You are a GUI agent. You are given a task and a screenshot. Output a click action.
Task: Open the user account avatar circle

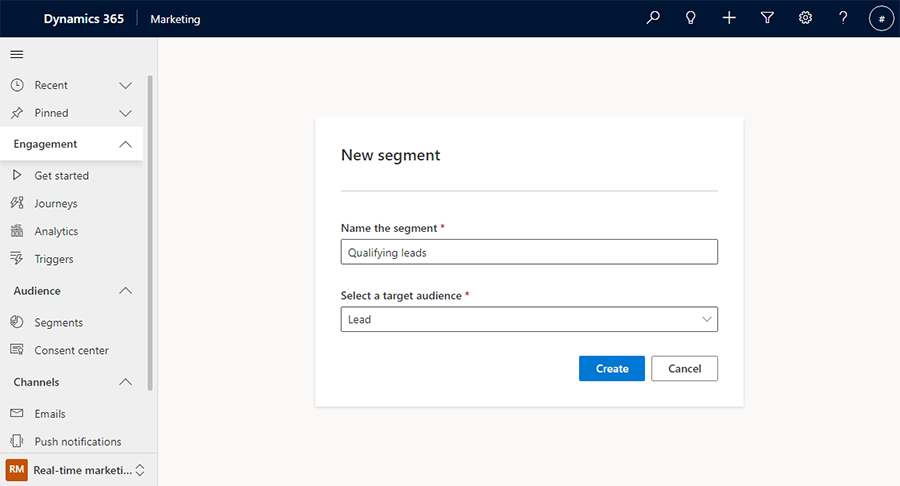[x=881, y=19]
